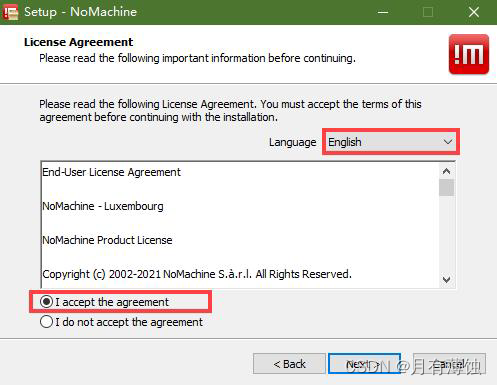Click the license scrollbar thumb
497x385 pixels.
pyautogui.click(x=446, y=188)
